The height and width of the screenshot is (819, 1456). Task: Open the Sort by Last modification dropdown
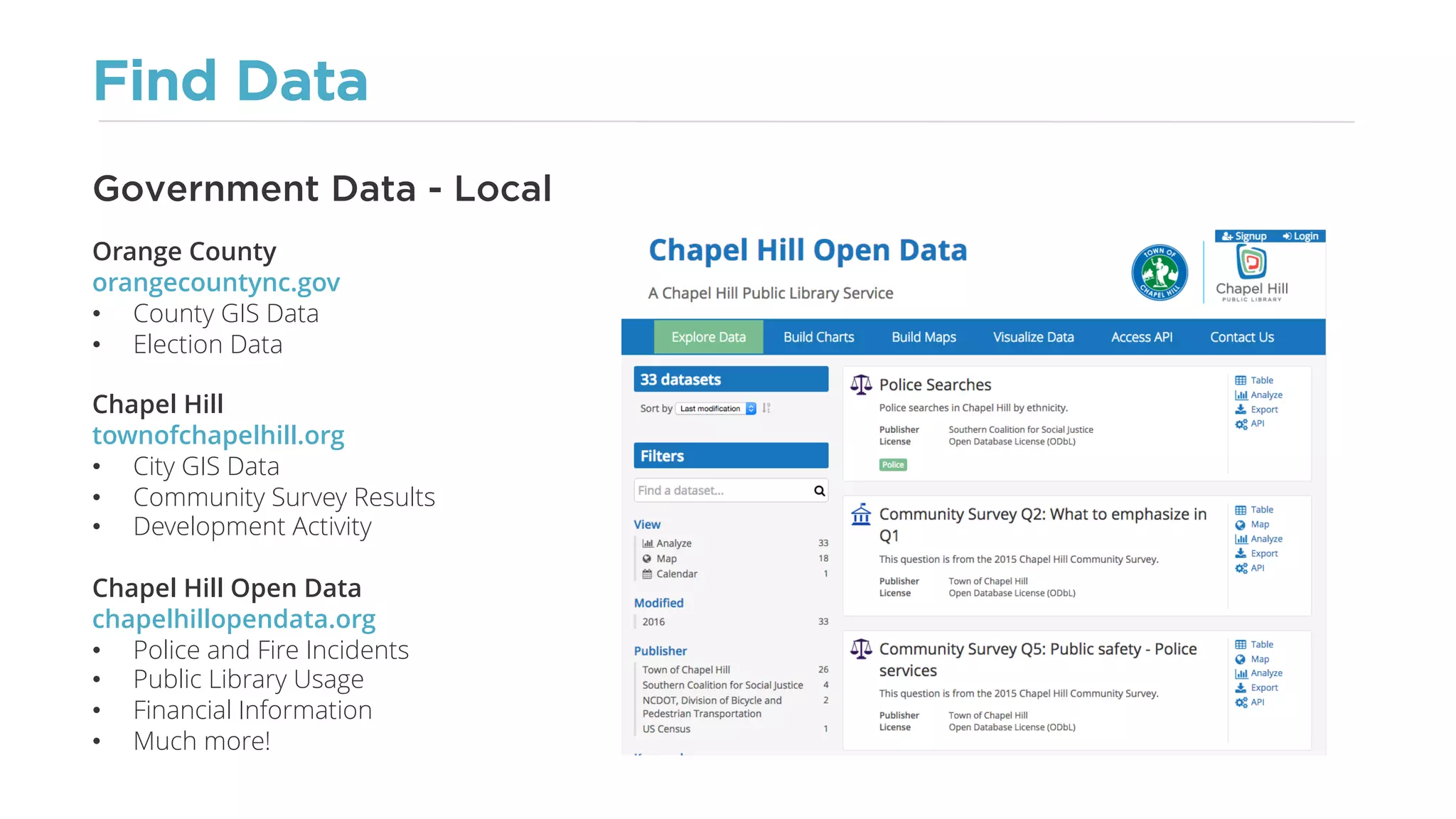[716, 408]
